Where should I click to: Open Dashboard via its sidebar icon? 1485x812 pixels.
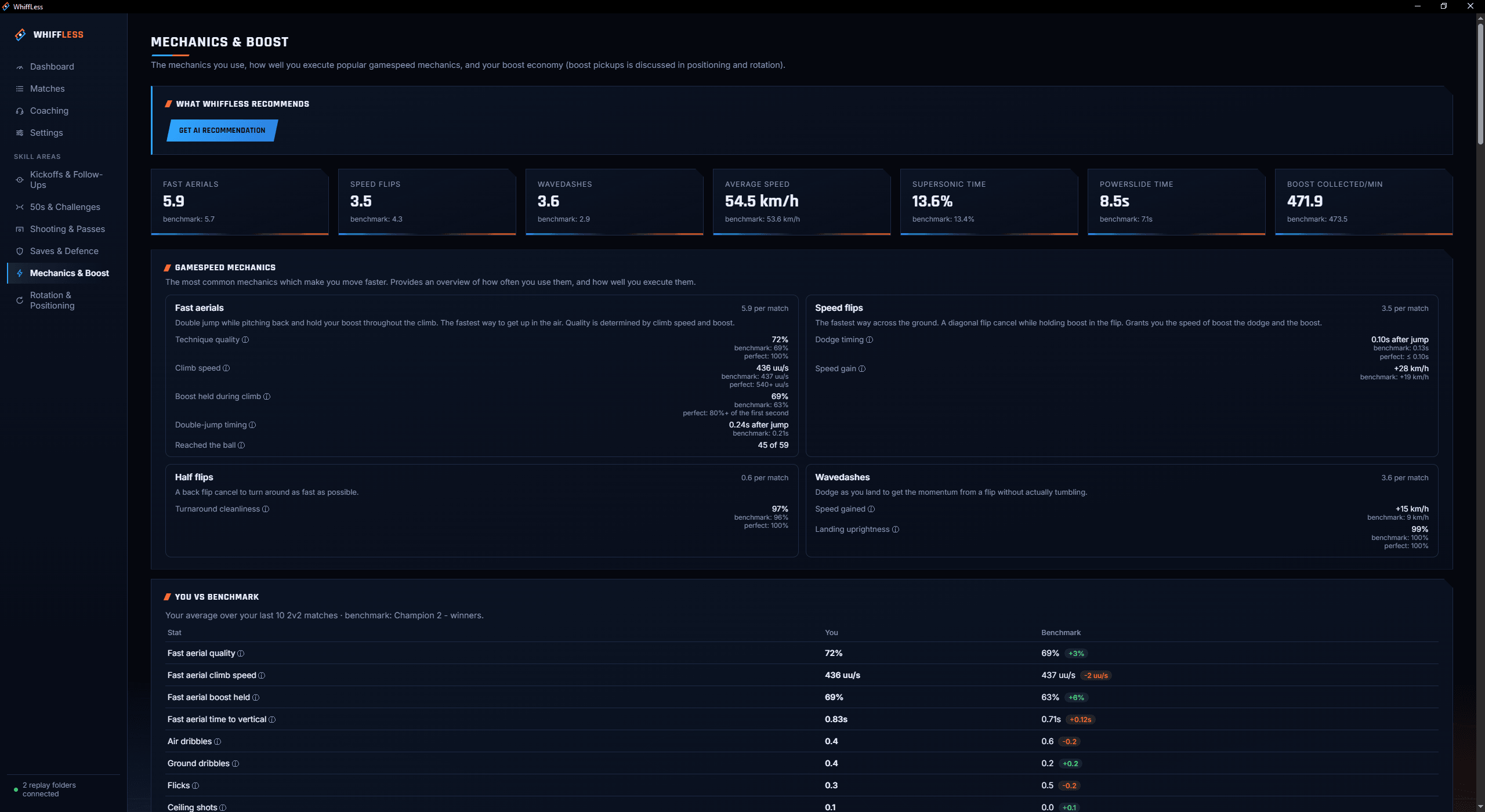(x=20, y=67)
